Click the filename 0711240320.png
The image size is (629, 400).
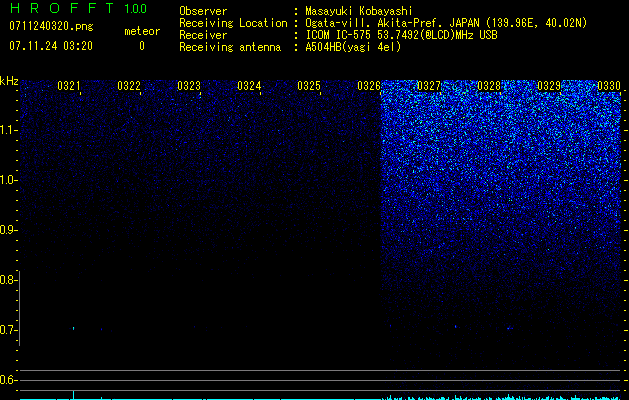tap(51, 26)
